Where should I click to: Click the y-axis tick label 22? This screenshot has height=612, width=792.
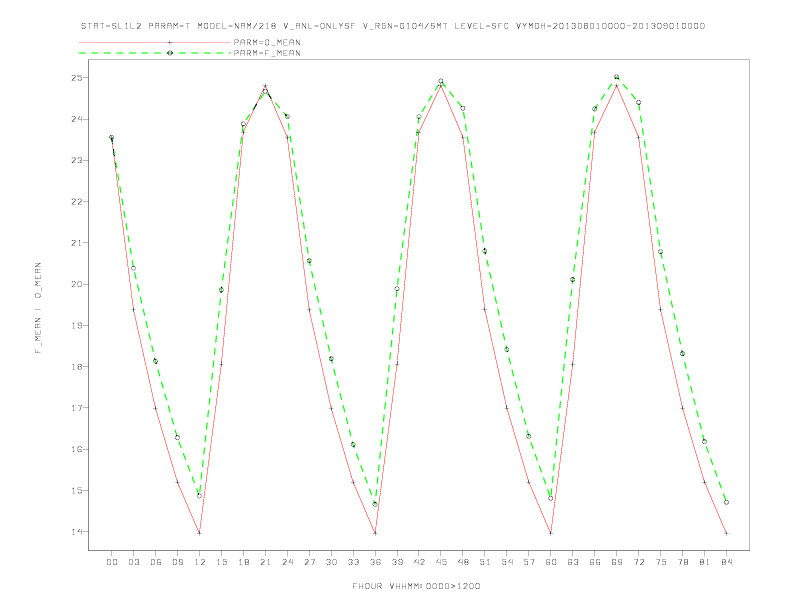77,201
